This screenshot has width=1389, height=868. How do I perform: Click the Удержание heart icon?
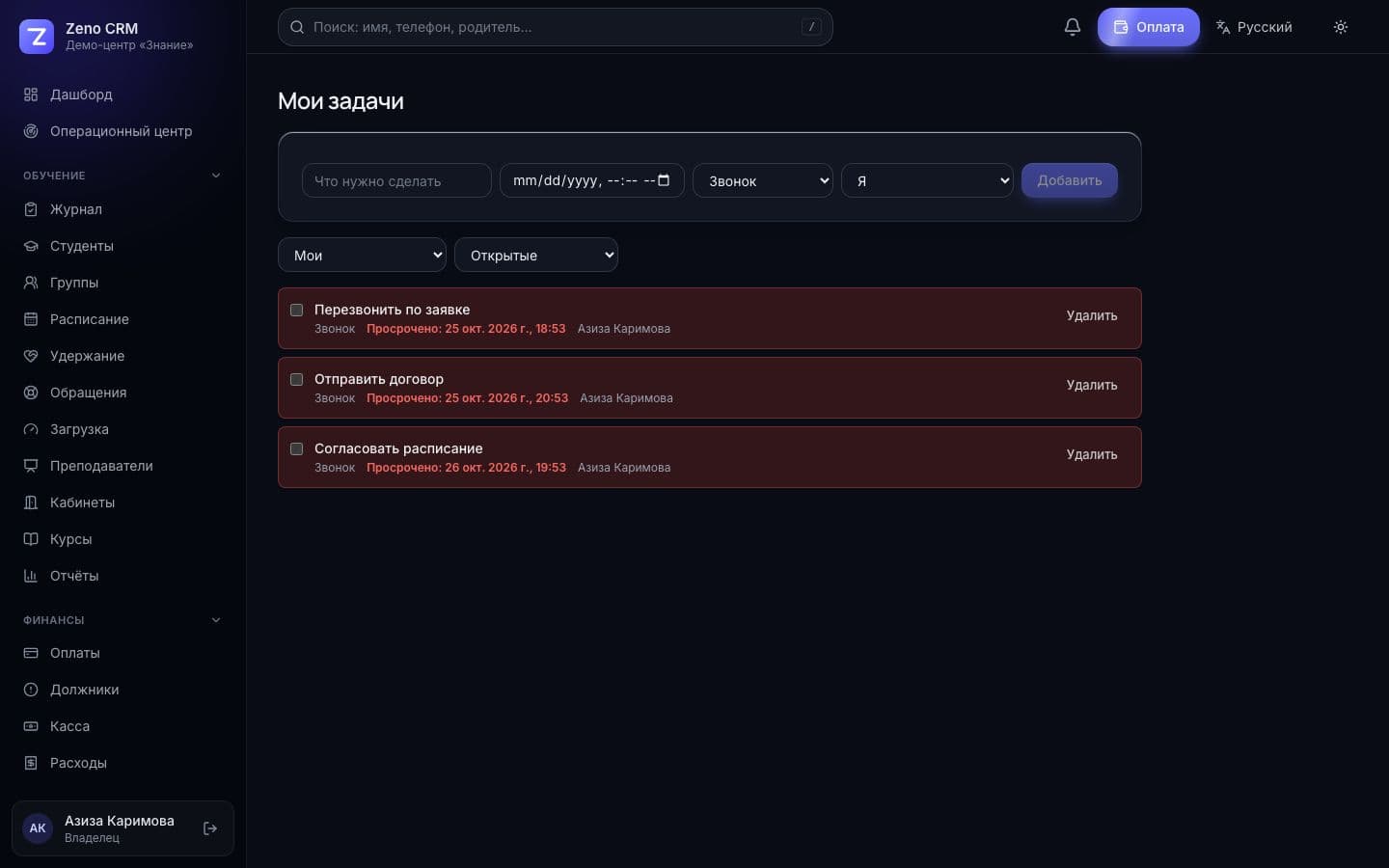(31, 356)
